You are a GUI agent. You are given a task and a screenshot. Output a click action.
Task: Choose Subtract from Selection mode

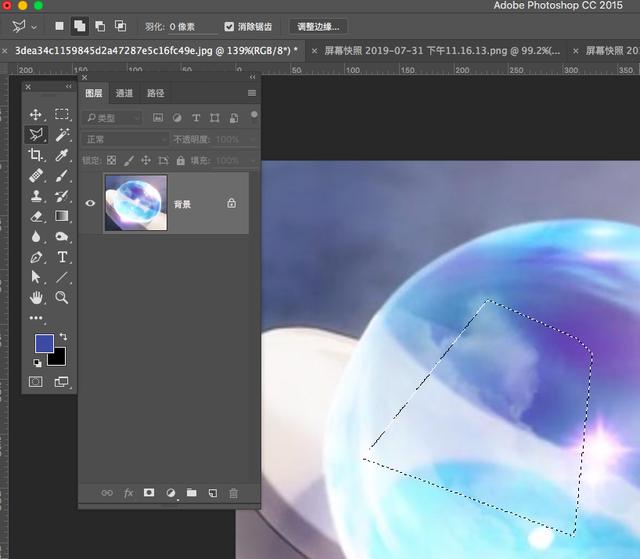(100, 26)
